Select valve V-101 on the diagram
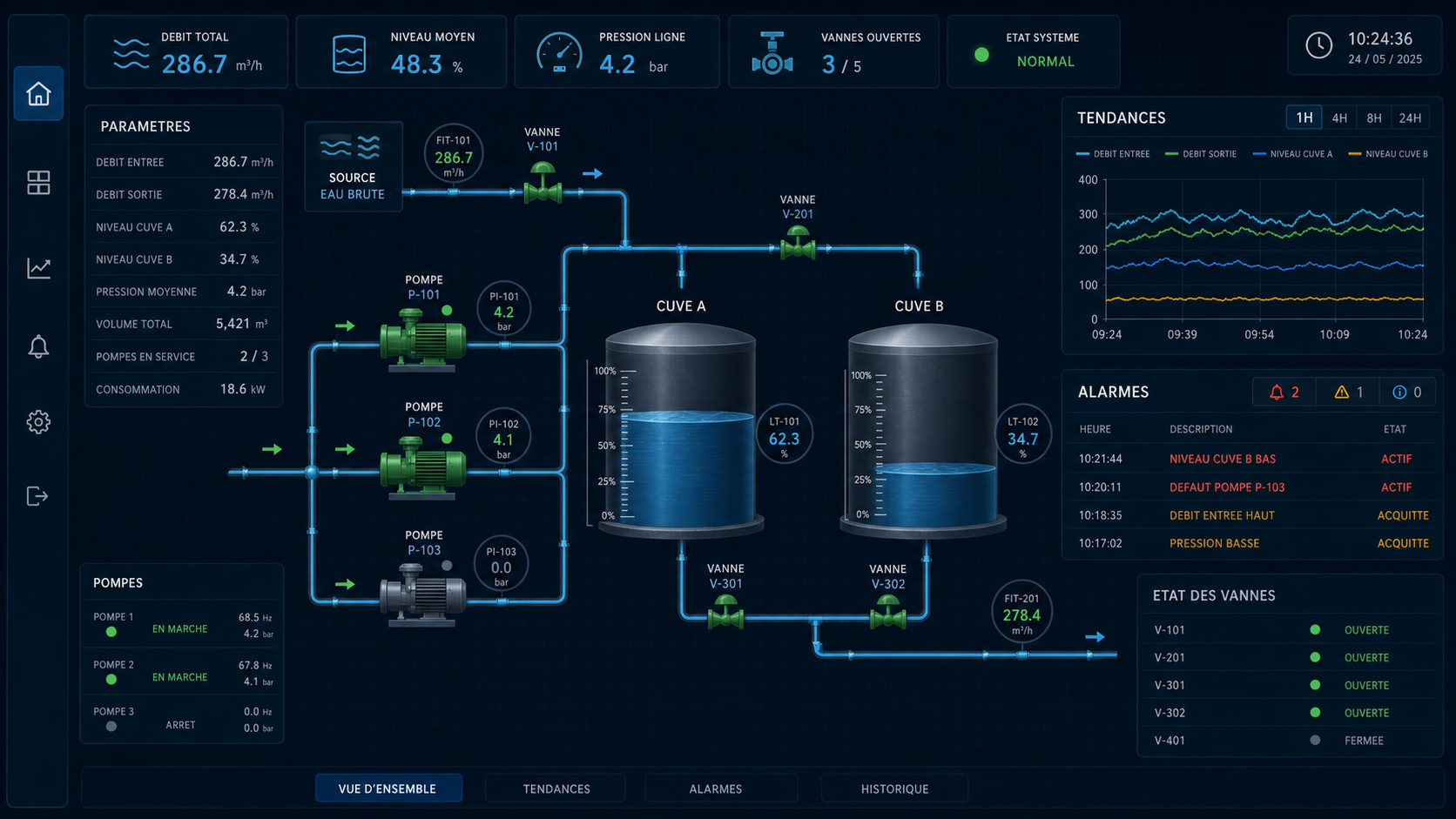This screenshot has width=1456, height=819. (543, 183)
